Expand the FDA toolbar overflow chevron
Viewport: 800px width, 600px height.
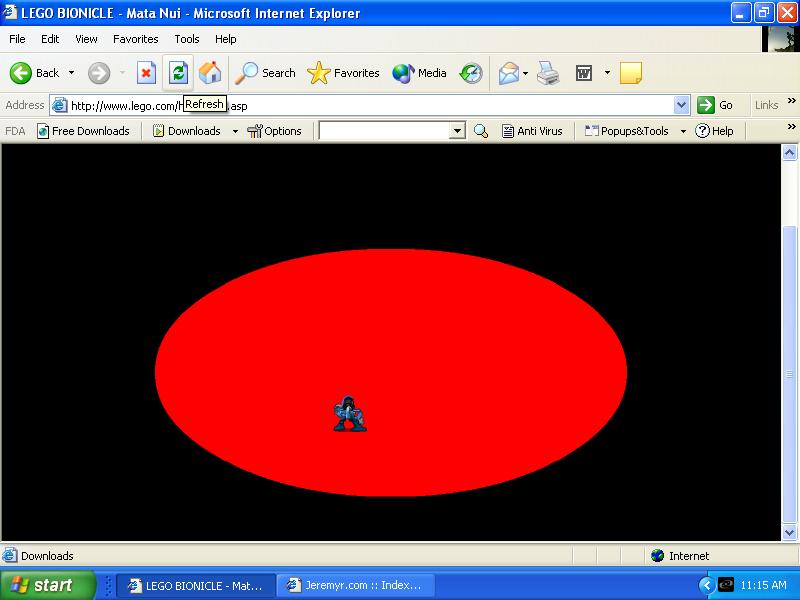click(x=791, y=126)
